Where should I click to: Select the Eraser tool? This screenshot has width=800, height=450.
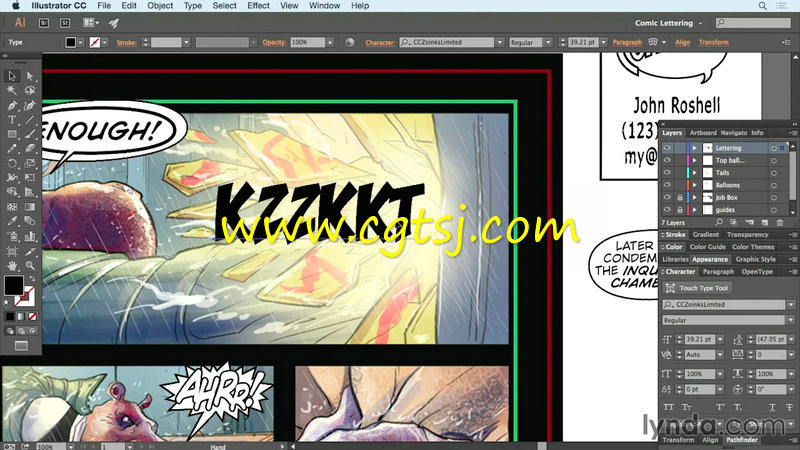pos(30,148)
